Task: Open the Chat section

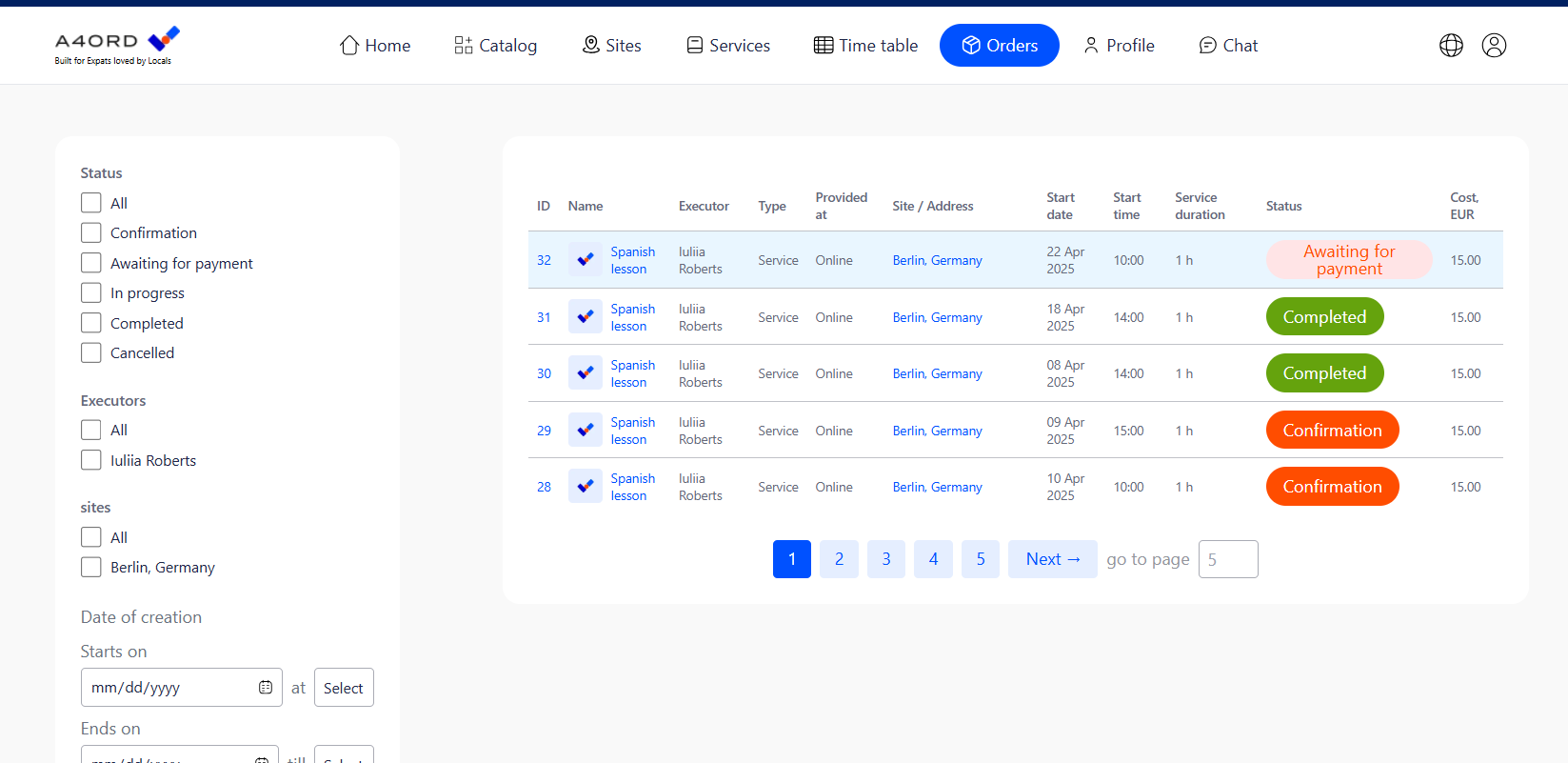Action: click(1228, 45)
